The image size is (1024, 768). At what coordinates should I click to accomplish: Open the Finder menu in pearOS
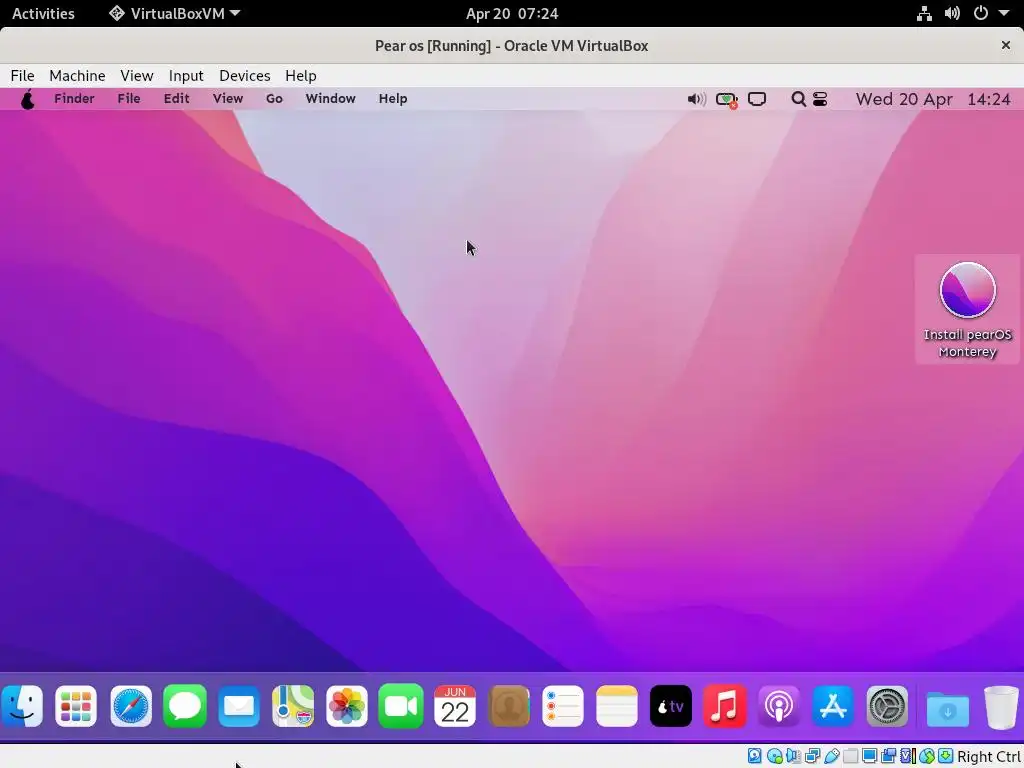point(74,99)
